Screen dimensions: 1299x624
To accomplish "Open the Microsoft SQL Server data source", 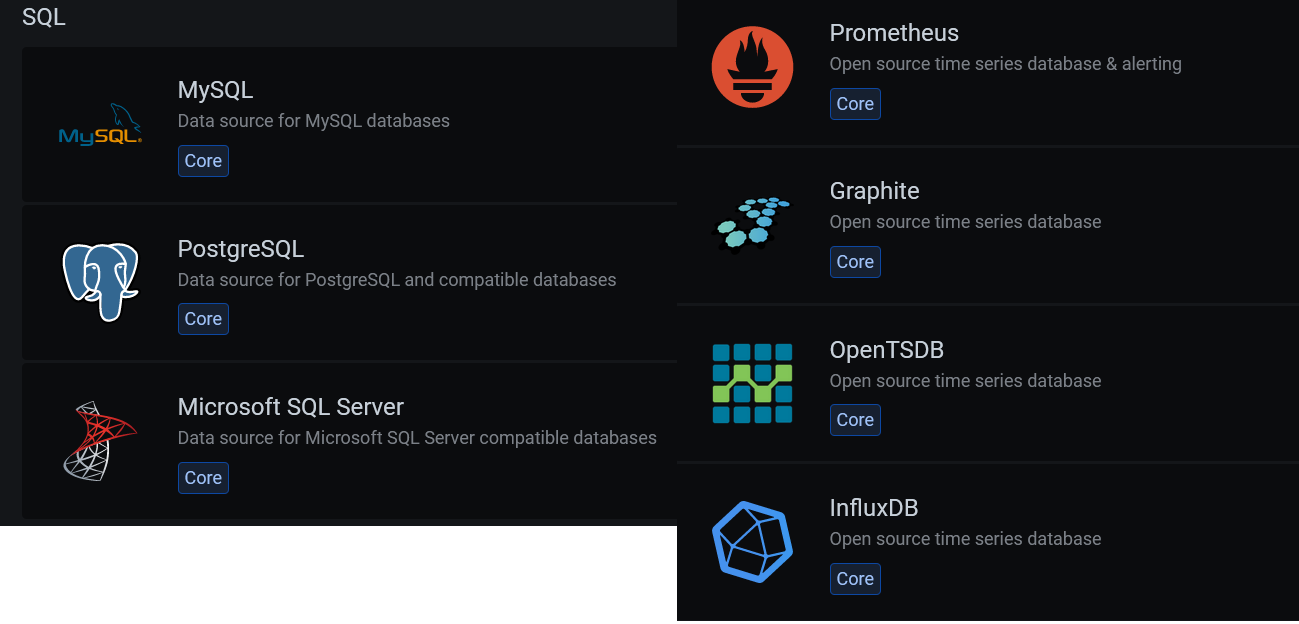I will (290, 407).
